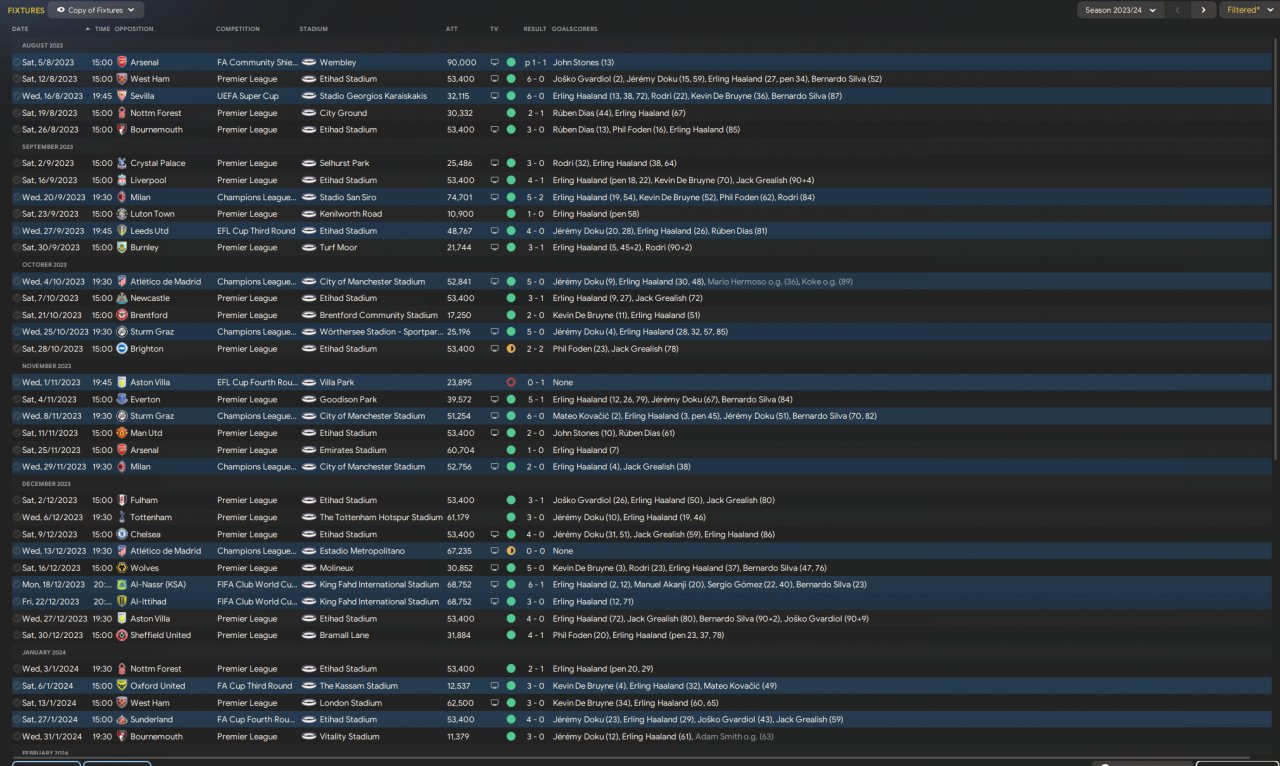Sort fixtures by the Stadium column
The image size is (1280, 766).
tap(313, 29)
